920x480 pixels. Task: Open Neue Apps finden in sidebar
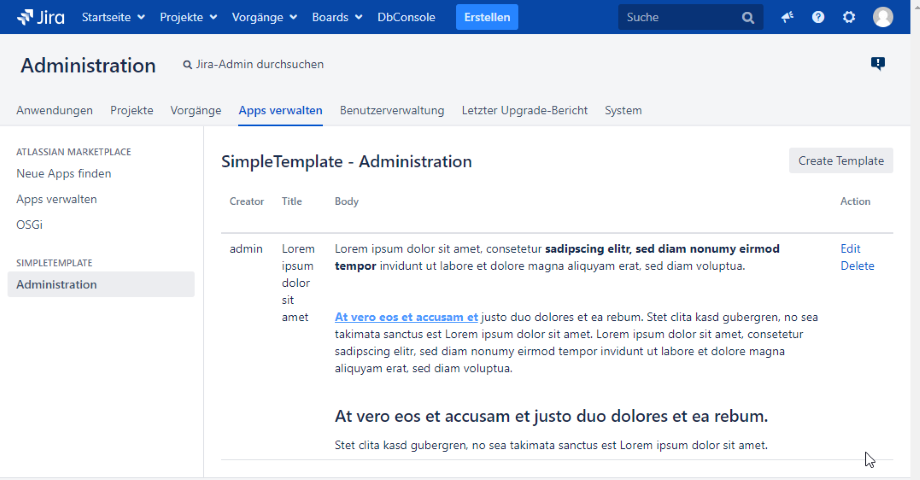pos(63,174)
